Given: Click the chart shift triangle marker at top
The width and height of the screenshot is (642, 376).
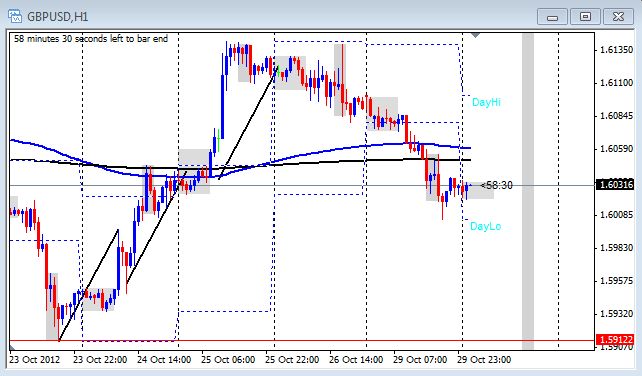Looking at the screenshot, I should click(x=475, y=36).
